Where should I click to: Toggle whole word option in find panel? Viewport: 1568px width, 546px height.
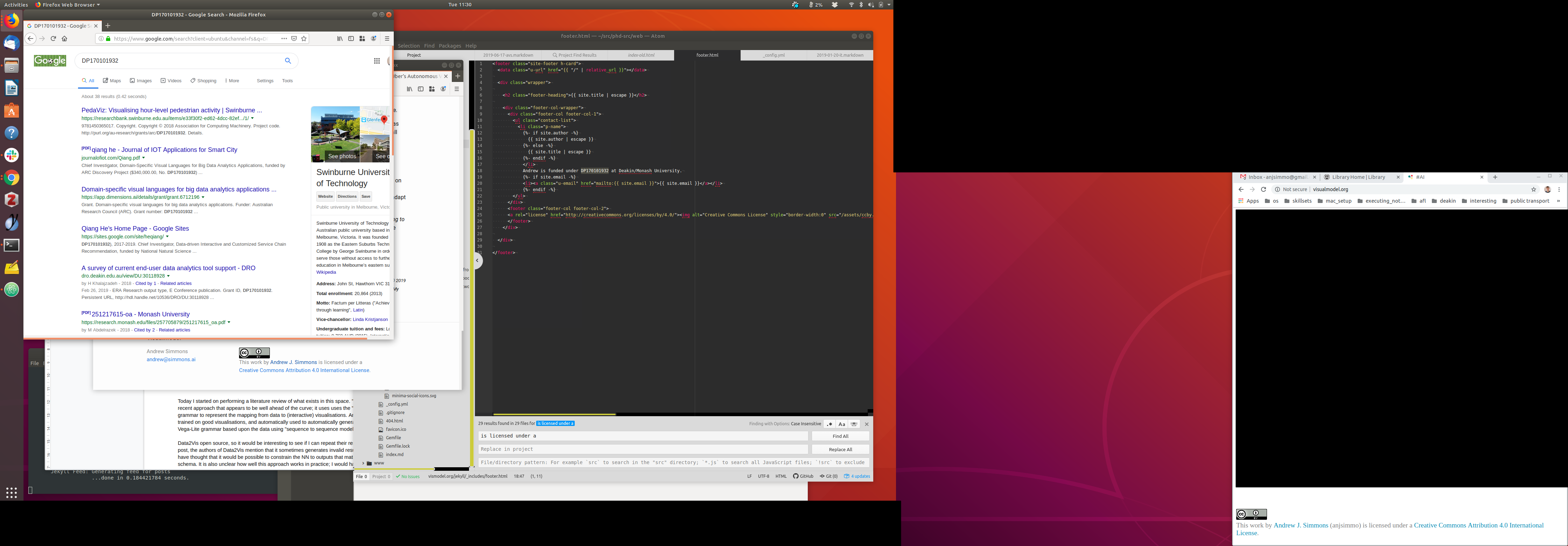[854, 424]
